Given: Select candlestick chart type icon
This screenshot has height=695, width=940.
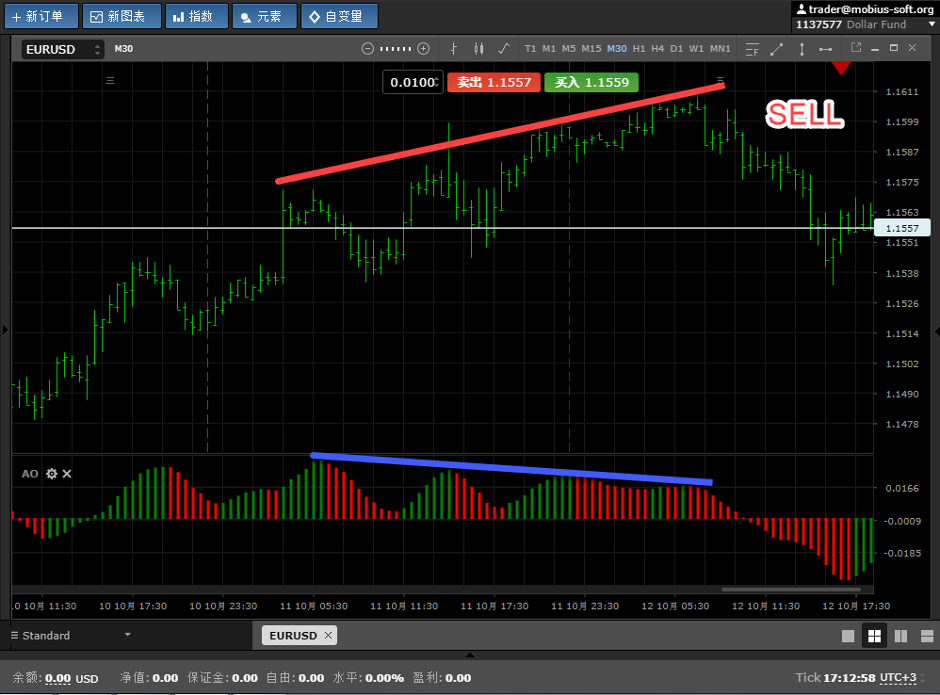Looking at the screenshot, I should coord(478,49).
